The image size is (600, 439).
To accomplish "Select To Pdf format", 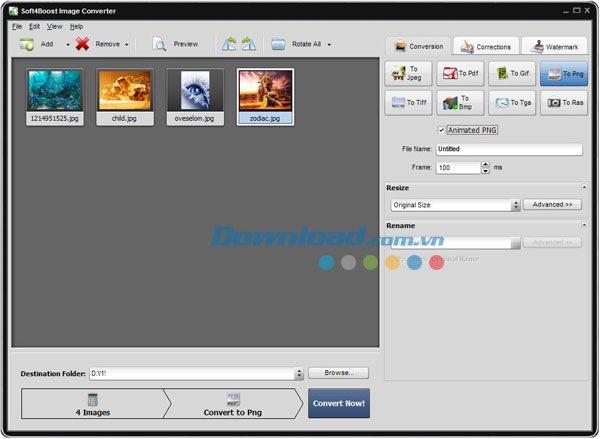I will pos(460,73).
